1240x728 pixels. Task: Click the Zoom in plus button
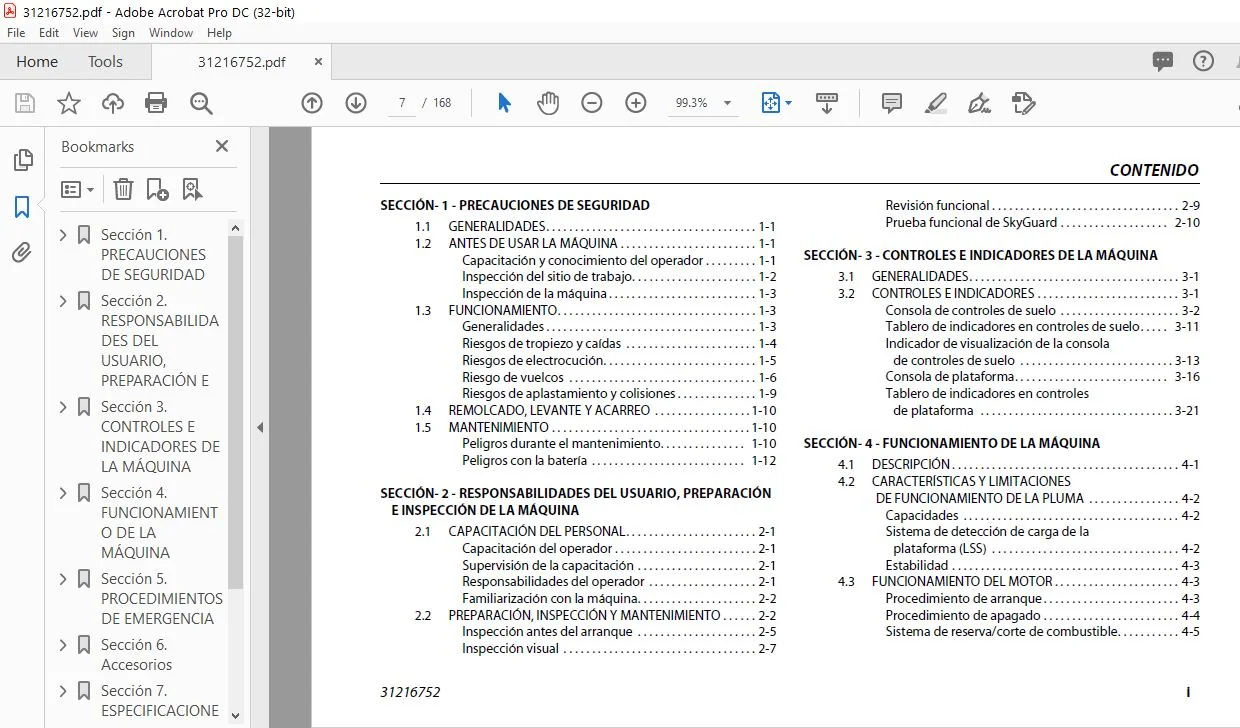click(x=636, y=103)
